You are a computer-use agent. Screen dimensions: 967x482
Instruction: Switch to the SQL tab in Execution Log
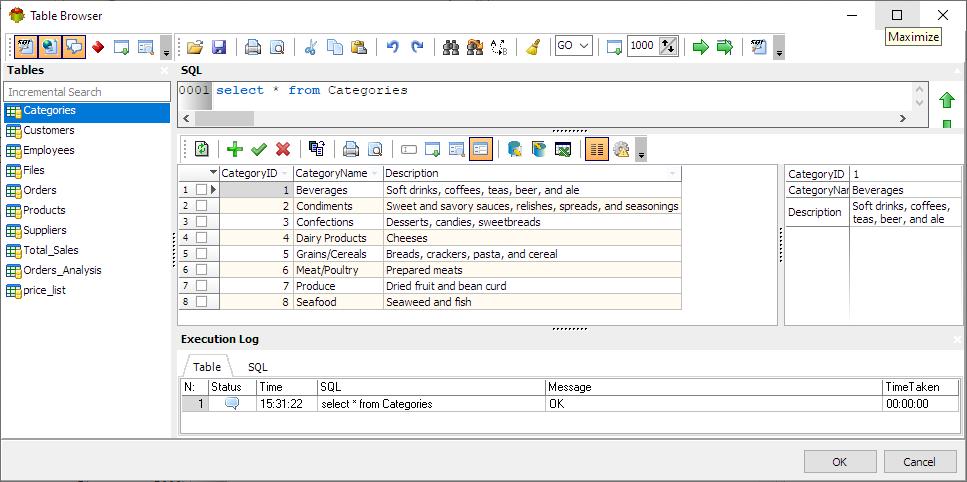[258, 367]
